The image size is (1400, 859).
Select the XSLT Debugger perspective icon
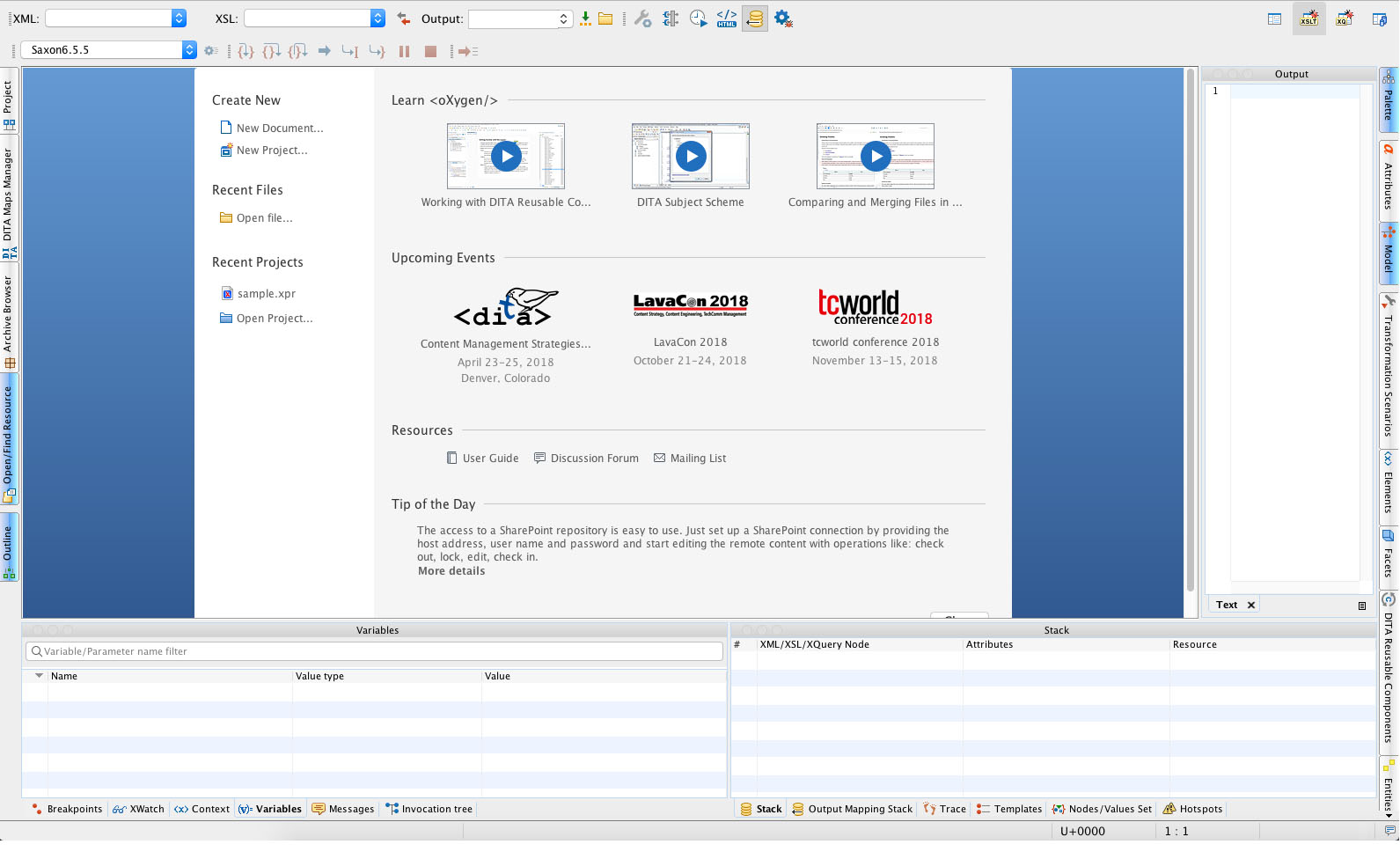pyautogui.click(x=1309, y=18)
